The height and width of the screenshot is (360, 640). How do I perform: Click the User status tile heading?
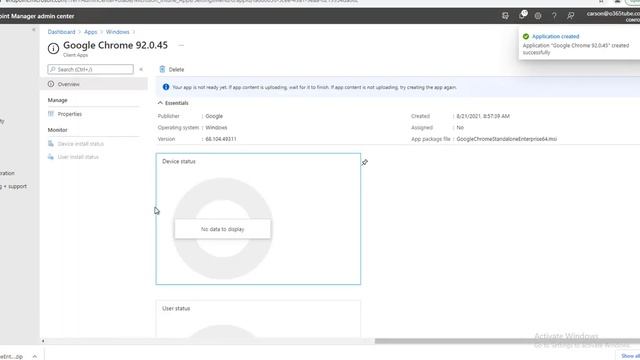coord(176,308)
